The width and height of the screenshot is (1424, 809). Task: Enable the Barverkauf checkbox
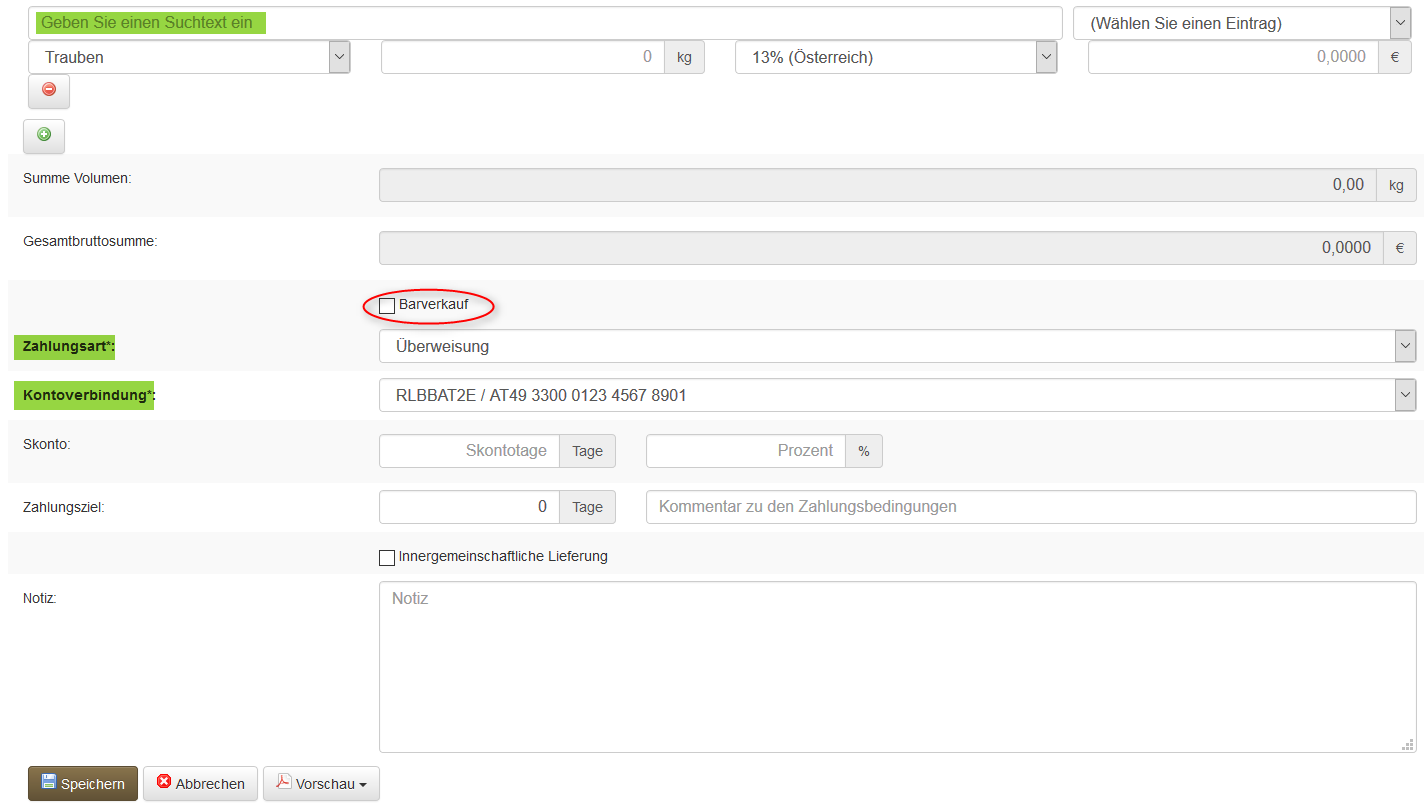[x=387, y=305]
